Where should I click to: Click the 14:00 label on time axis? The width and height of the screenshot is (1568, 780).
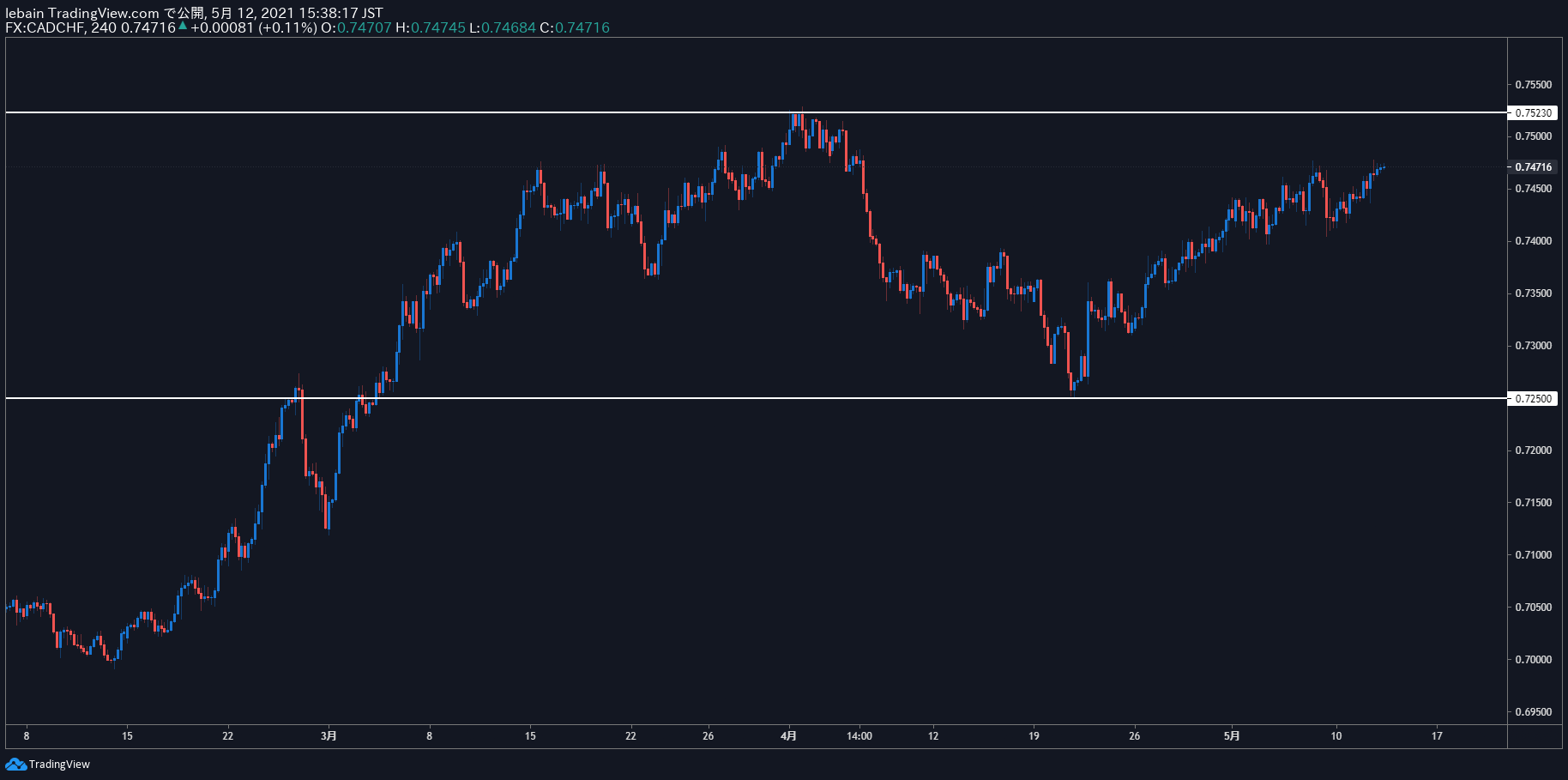coord(859,735)
